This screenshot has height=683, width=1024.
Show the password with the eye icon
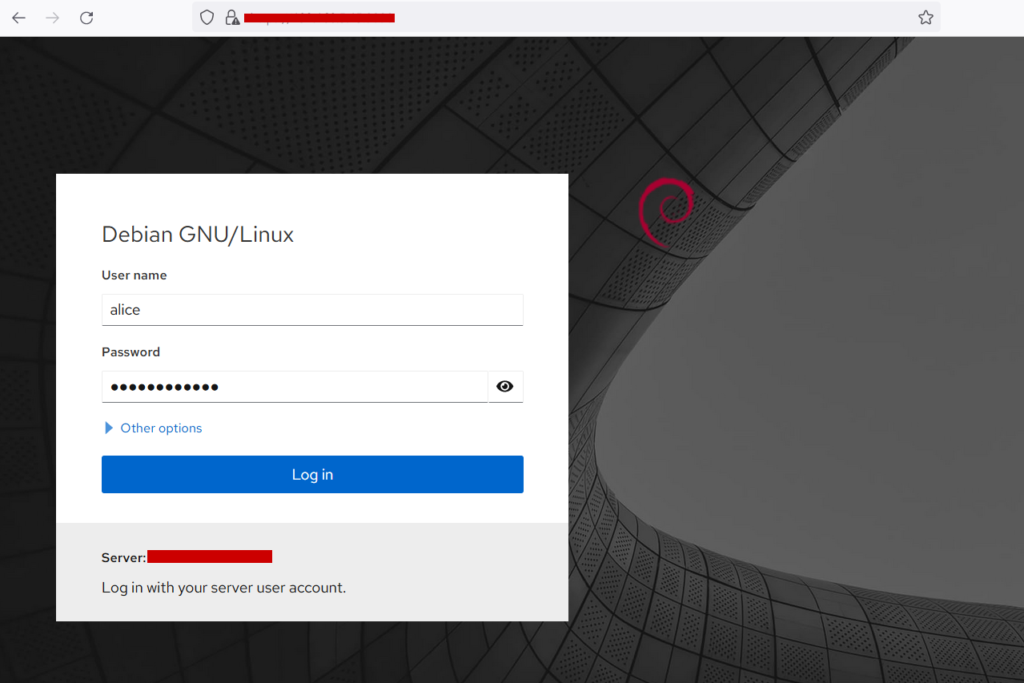tap(505, 387)
